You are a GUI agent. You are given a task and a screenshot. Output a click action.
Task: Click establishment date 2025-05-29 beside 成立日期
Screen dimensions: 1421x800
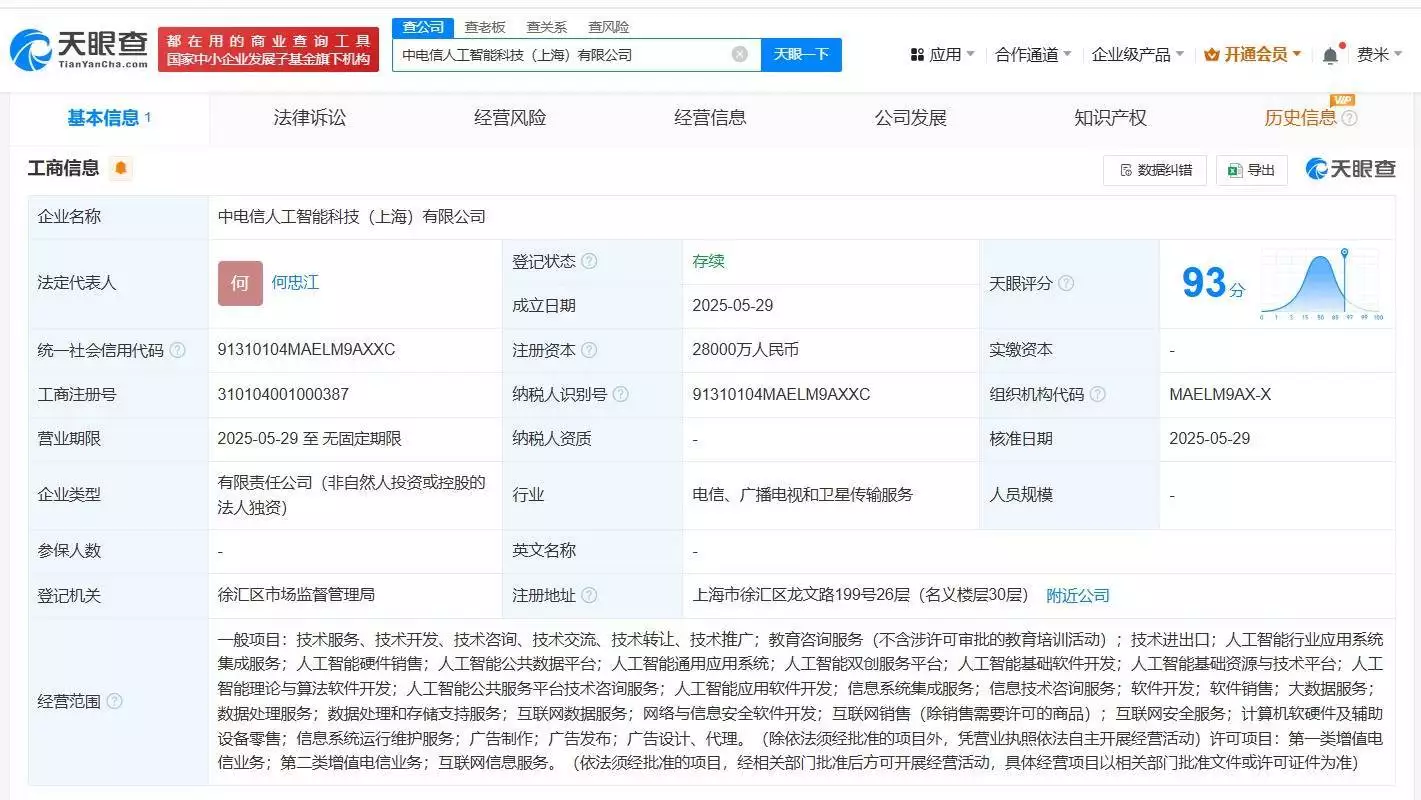tap(733, 305)
